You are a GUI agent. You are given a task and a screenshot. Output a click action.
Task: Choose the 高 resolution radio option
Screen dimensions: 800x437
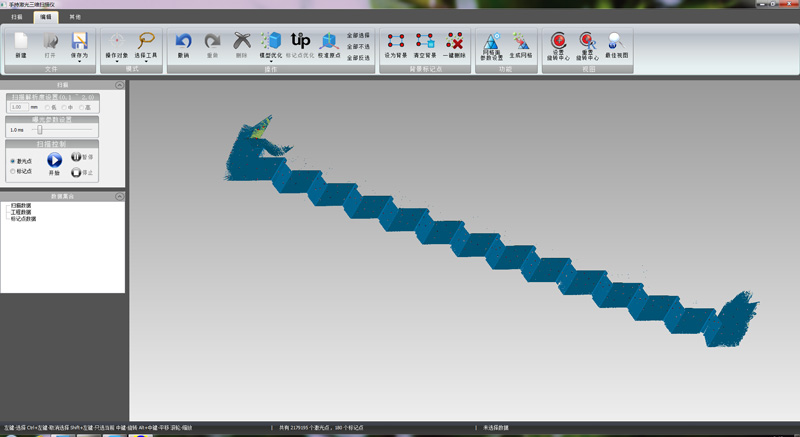[83, 106]
